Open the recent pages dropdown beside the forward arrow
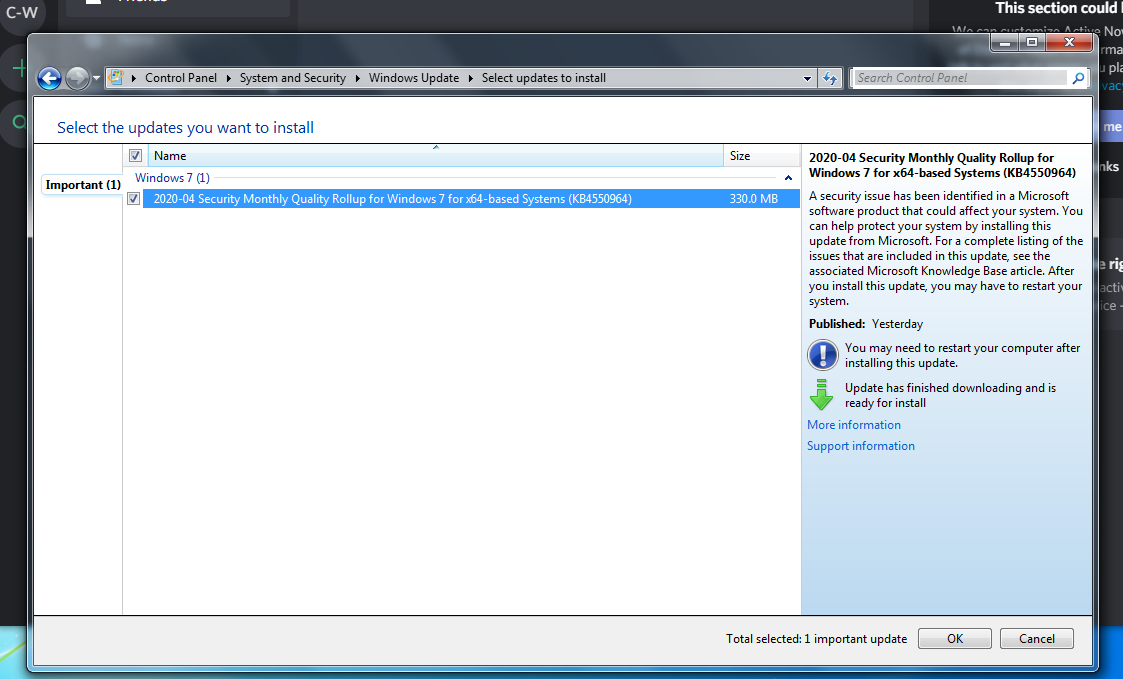 pyautogui.click(x=96, y=78)
